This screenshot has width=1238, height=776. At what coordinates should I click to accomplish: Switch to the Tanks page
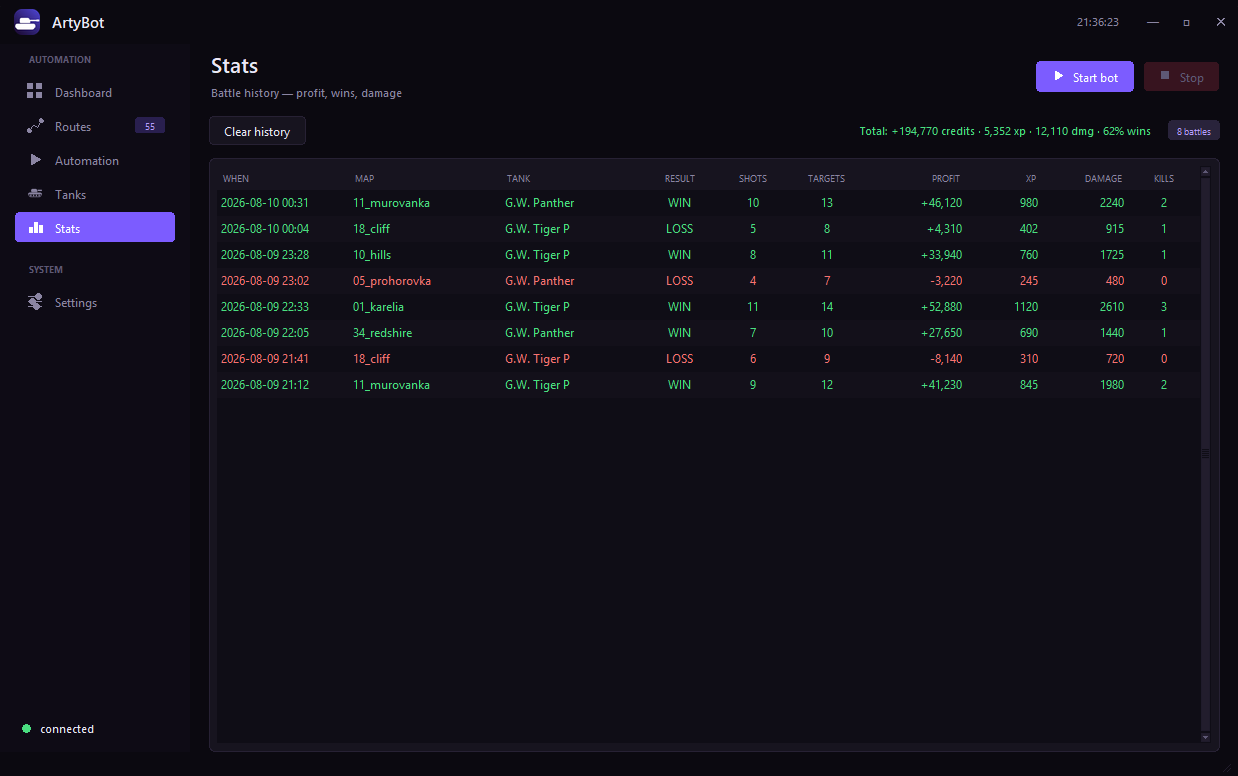(x=95, y=195)
